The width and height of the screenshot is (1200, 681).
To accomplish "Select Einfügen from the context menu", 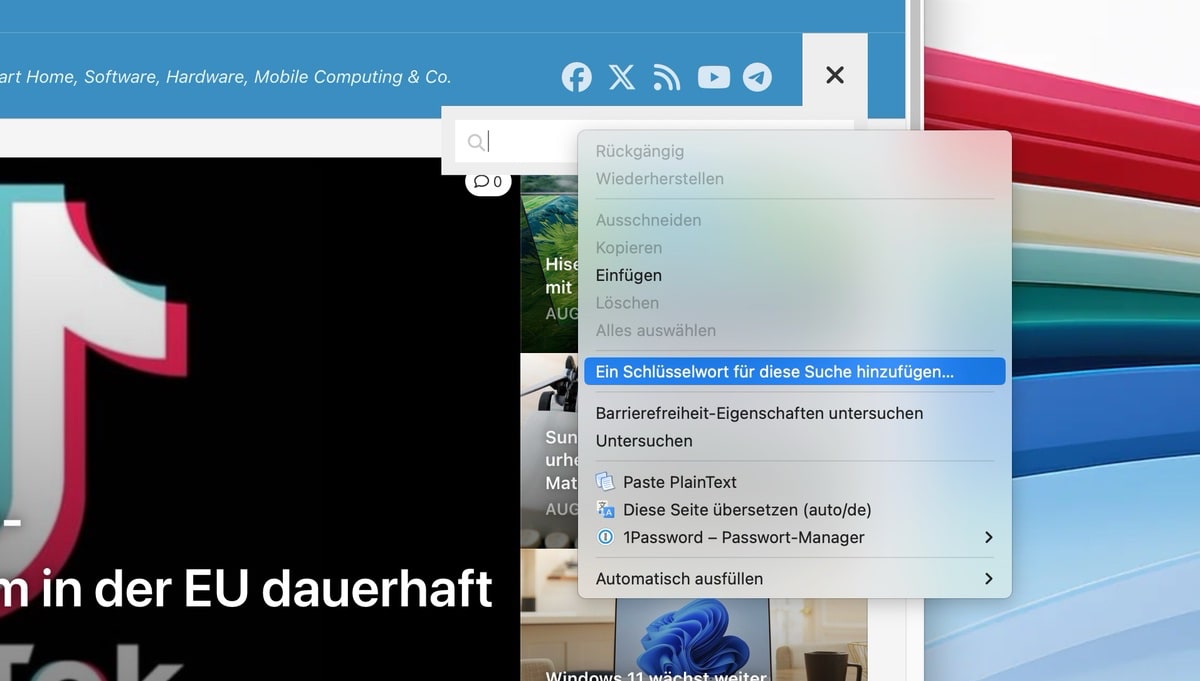I will pyautogui.click(x=629, y=275).
